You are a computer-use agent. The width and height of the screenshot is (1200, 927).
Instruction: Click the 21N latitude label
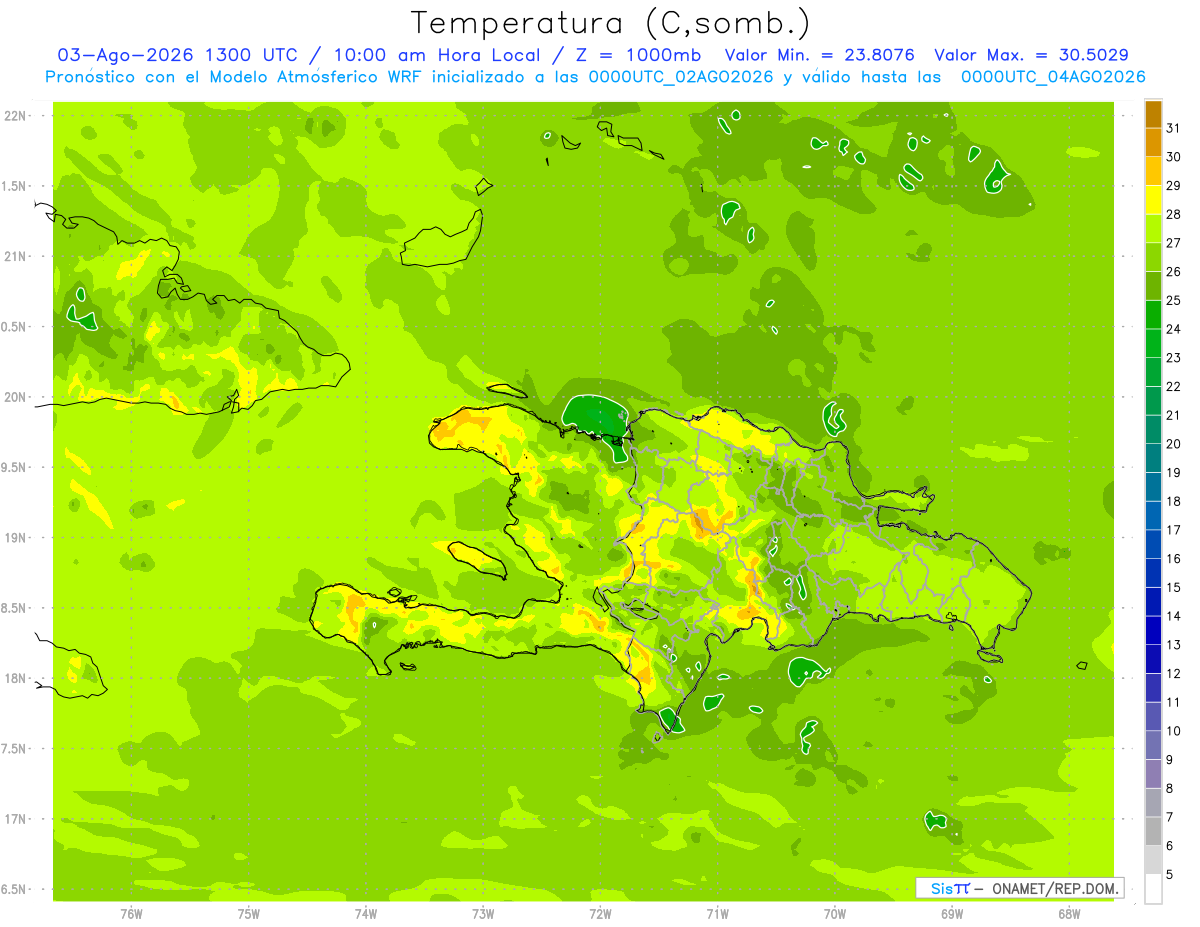(x=16, y=256)
